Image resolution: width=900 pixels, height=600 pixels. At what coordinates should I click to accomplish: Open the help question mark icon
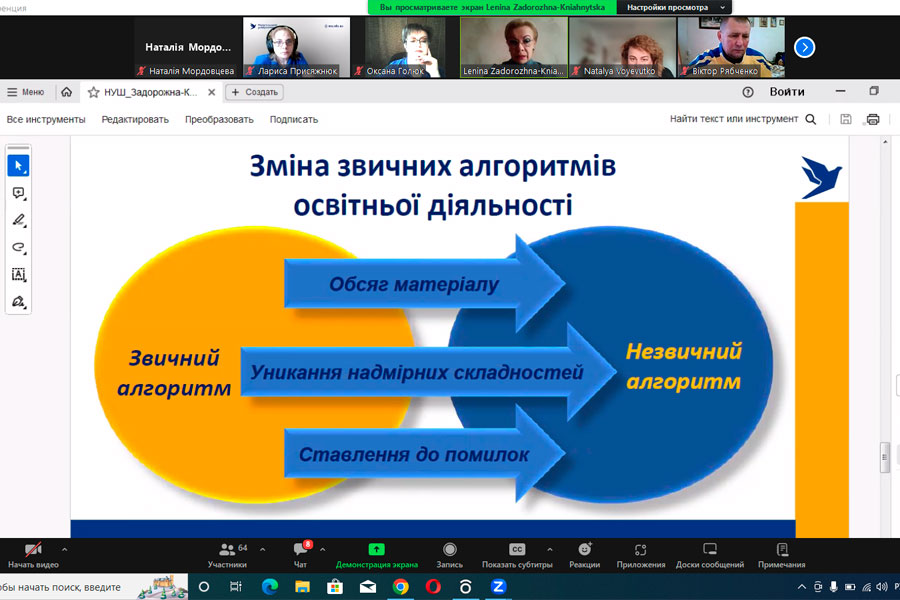coord(747,92)
